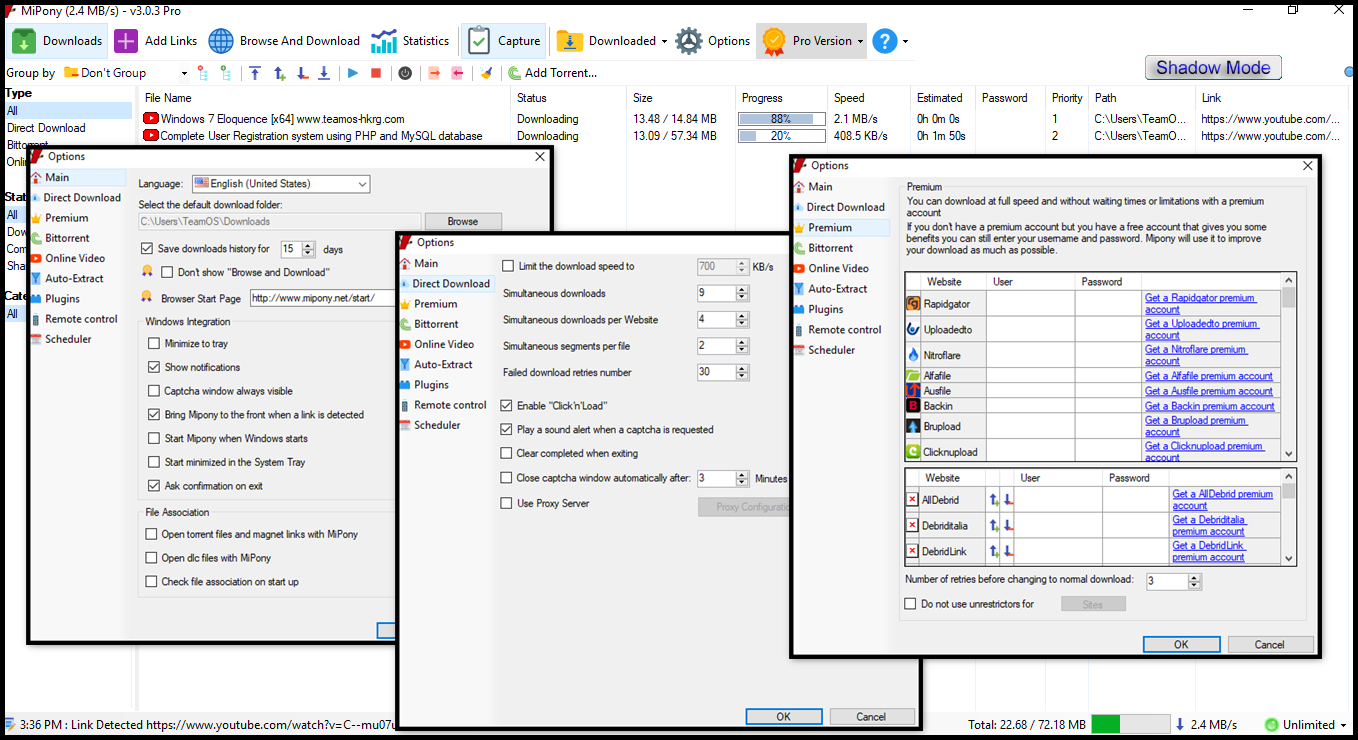Open Get a Rapidgator premium account link
This screenshot has width=1358, height=740.
1200,303
